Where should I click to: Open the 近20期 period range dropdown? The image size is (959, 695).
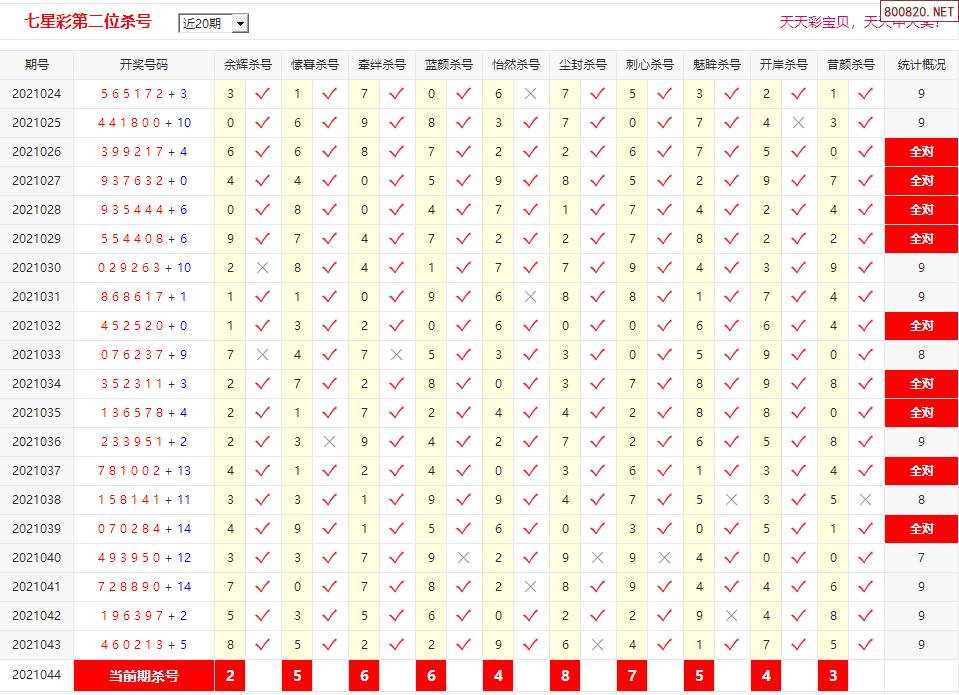tap(213, 23)
